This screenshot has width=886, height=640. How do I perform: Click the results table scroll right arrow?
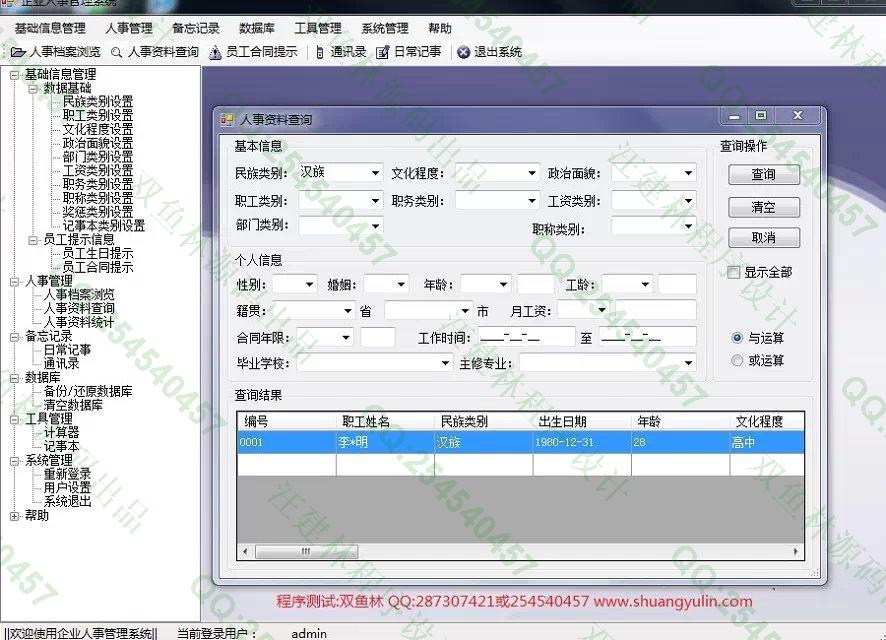(796, 551)
